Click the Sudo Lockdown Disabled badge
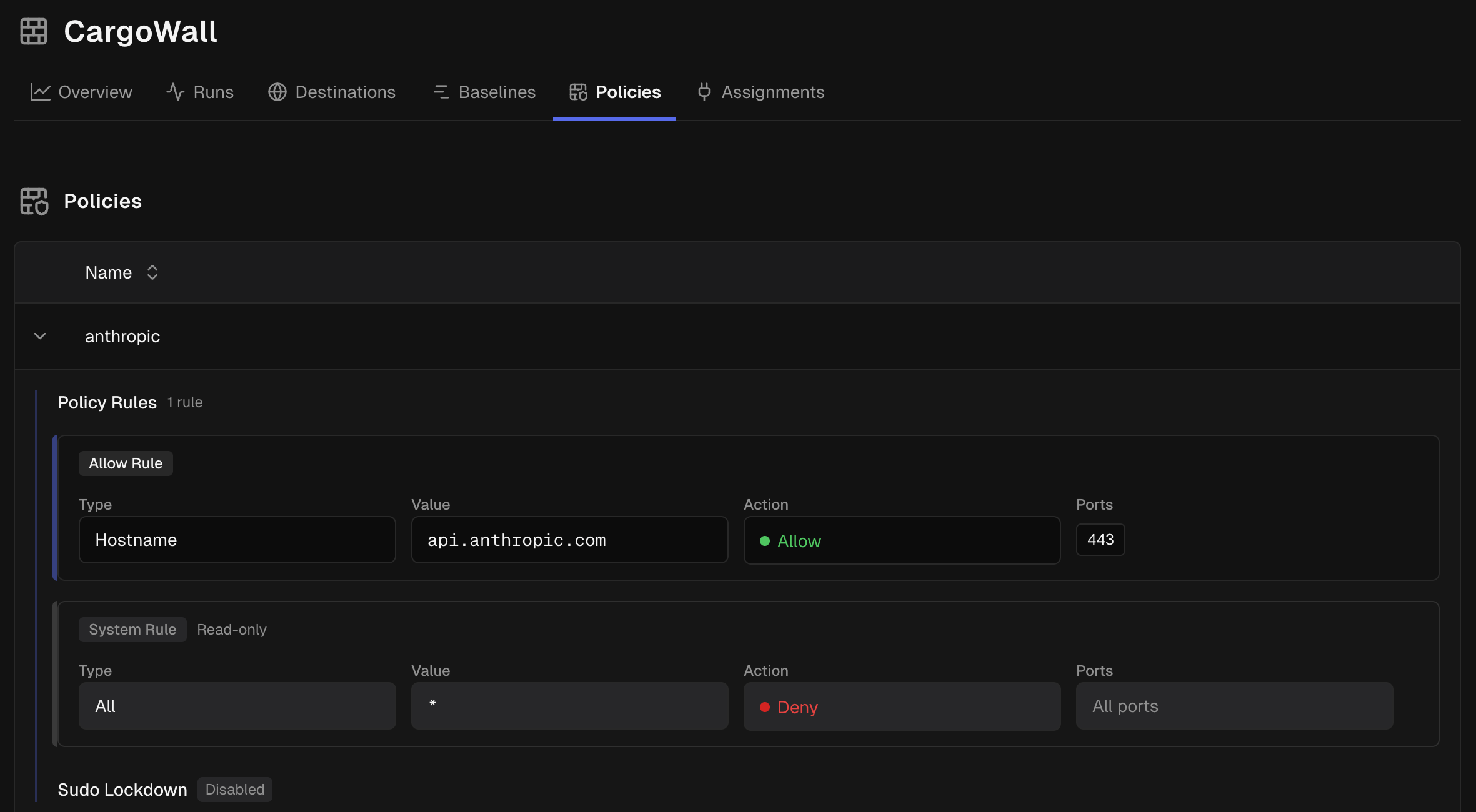1476x812 pixels. click(234, 790)
